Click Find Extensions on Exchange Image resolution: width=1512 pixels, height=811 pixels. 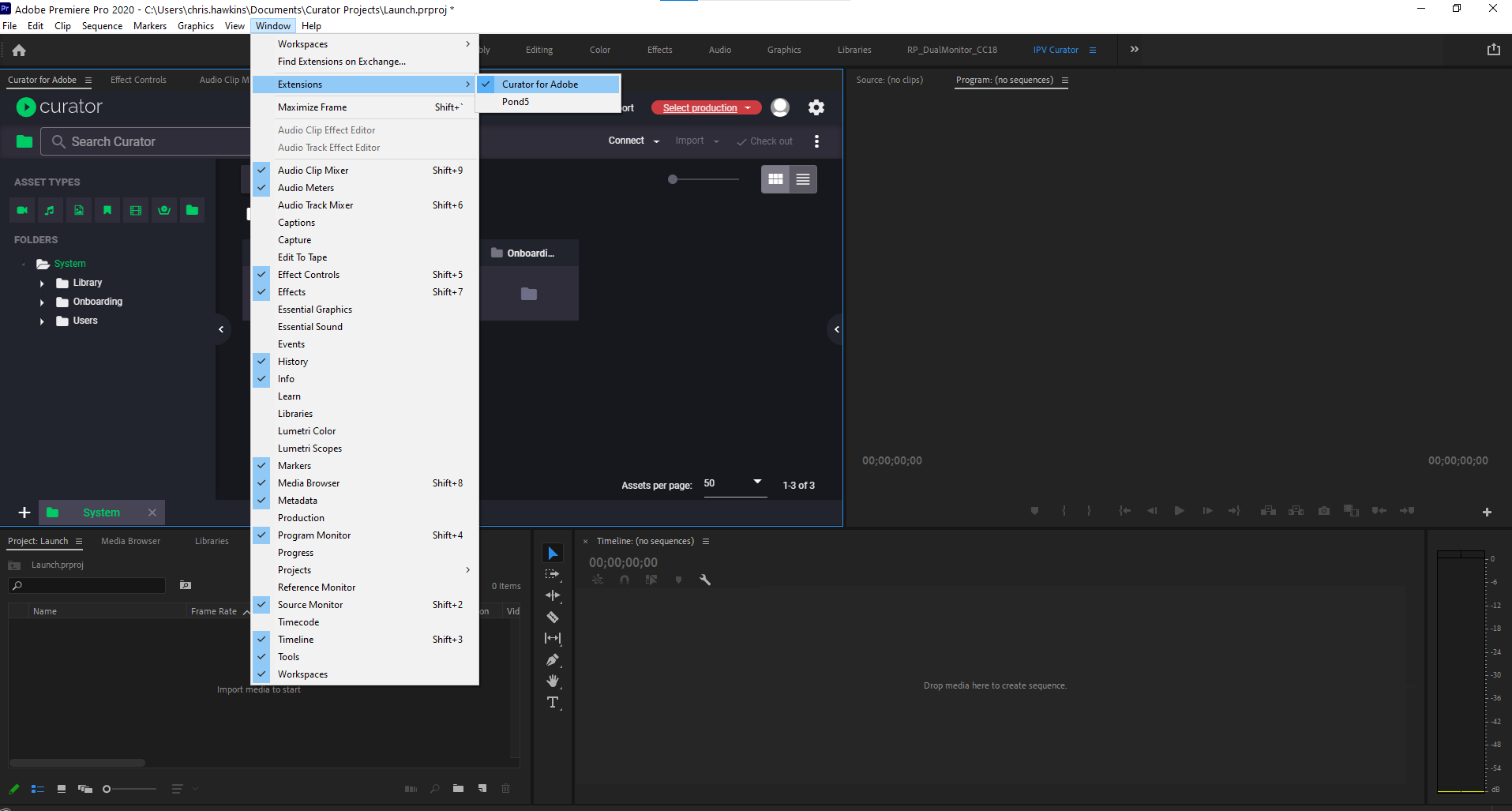340,61
